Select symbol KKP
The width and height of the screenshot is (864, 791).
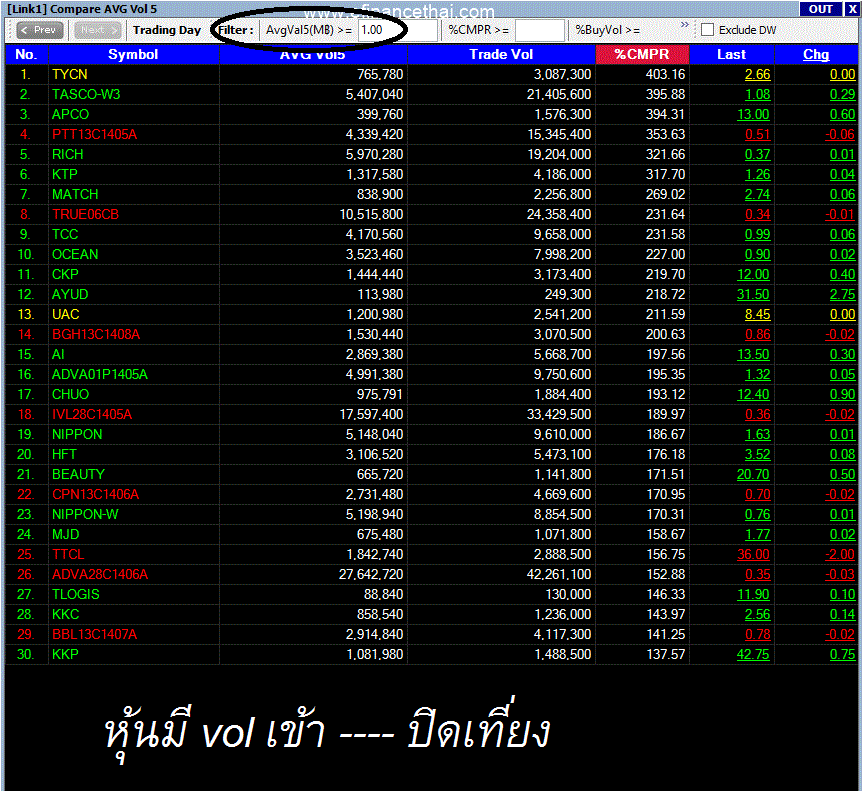click(x=65, y=655)
